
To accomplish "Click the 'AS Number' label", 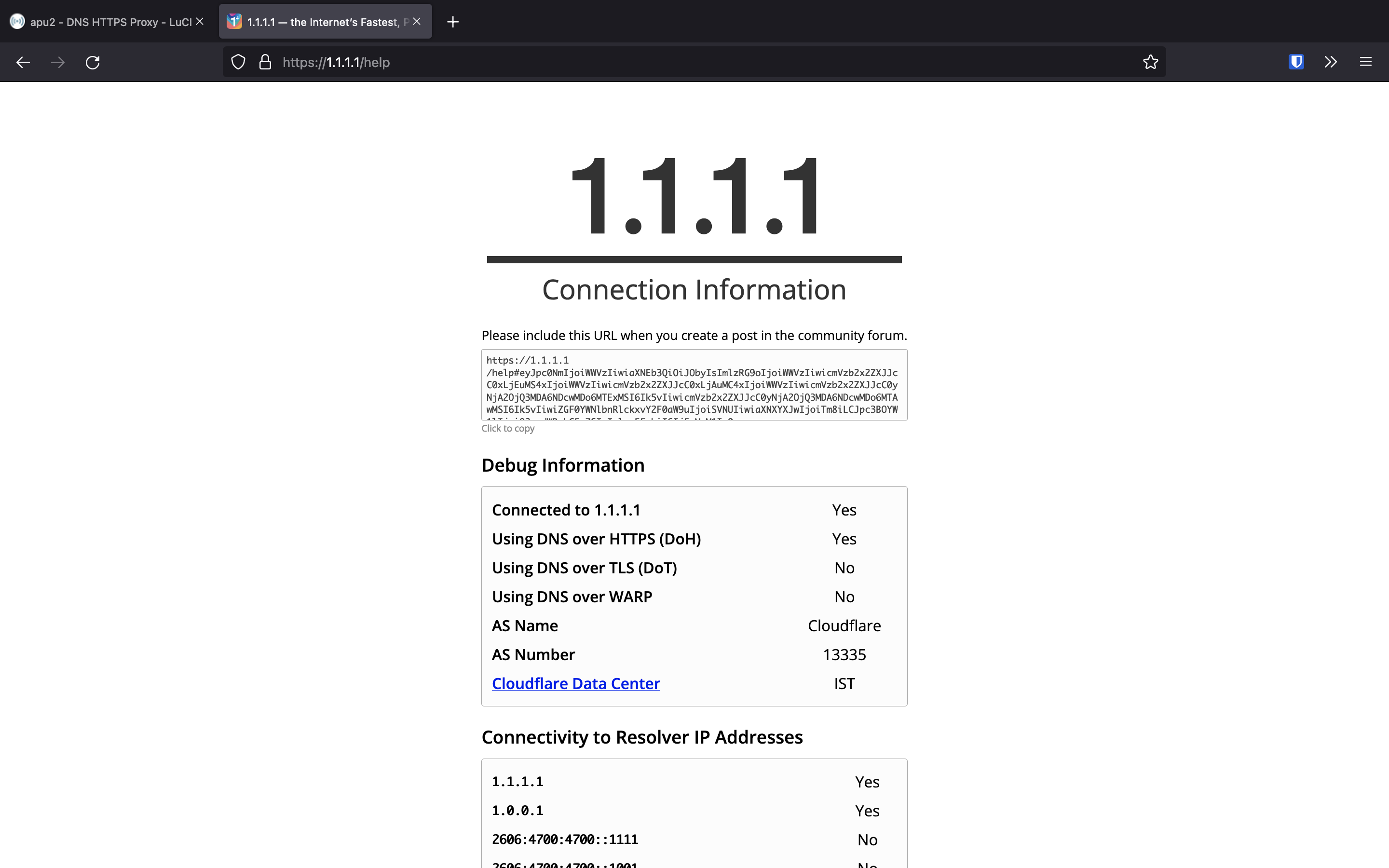I will pos(533,654).
